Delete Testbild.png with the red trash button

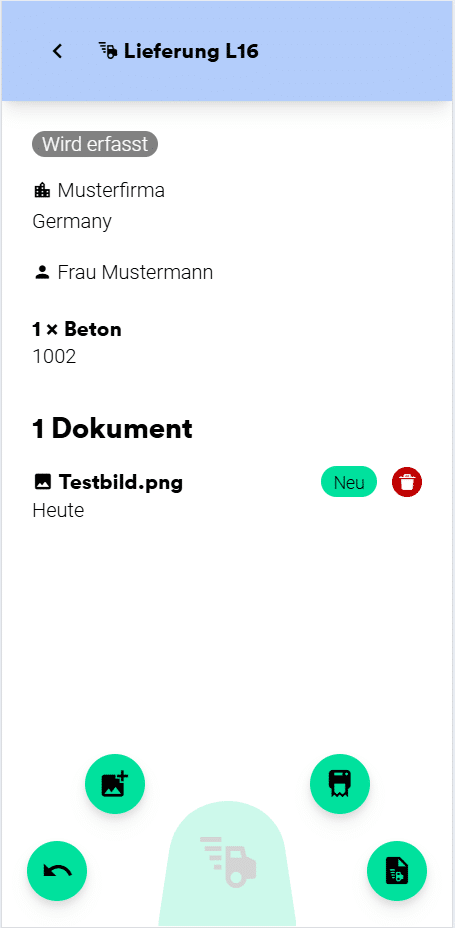(x=407, y=482)
